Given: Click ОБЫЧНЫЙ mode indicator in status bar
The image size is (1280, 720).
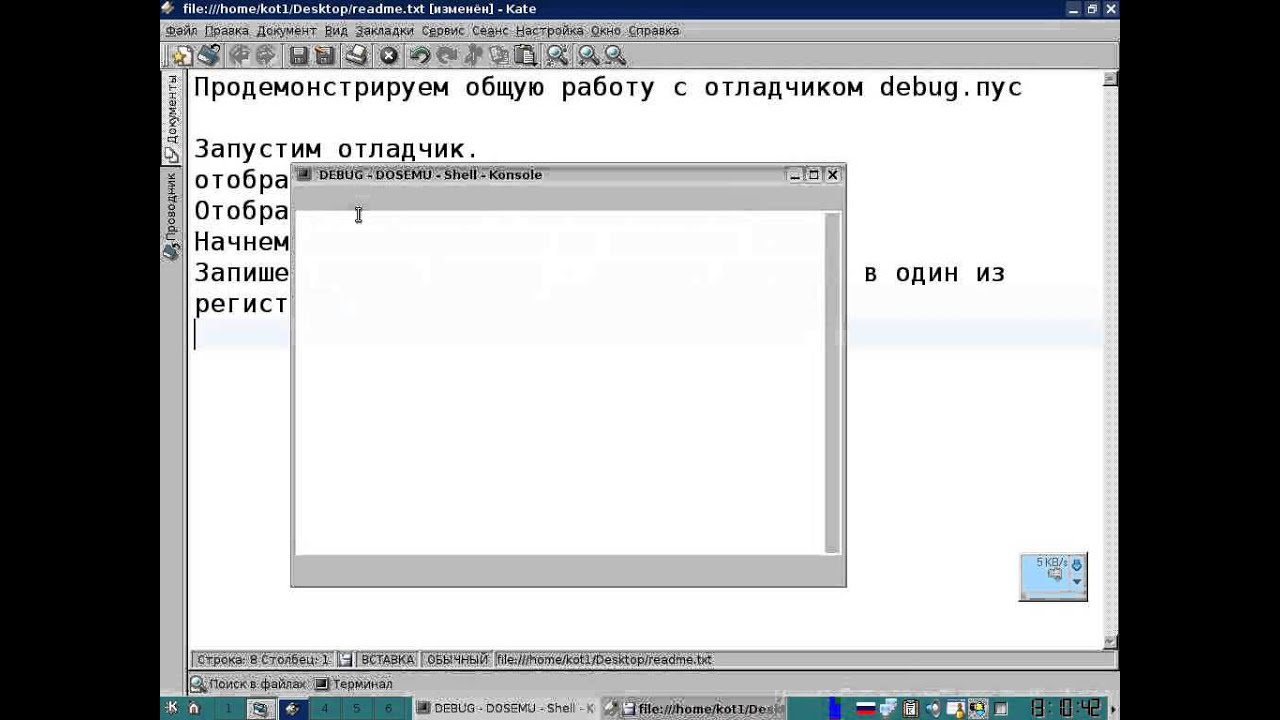Looking at the screenshot, I should [456, 660].
